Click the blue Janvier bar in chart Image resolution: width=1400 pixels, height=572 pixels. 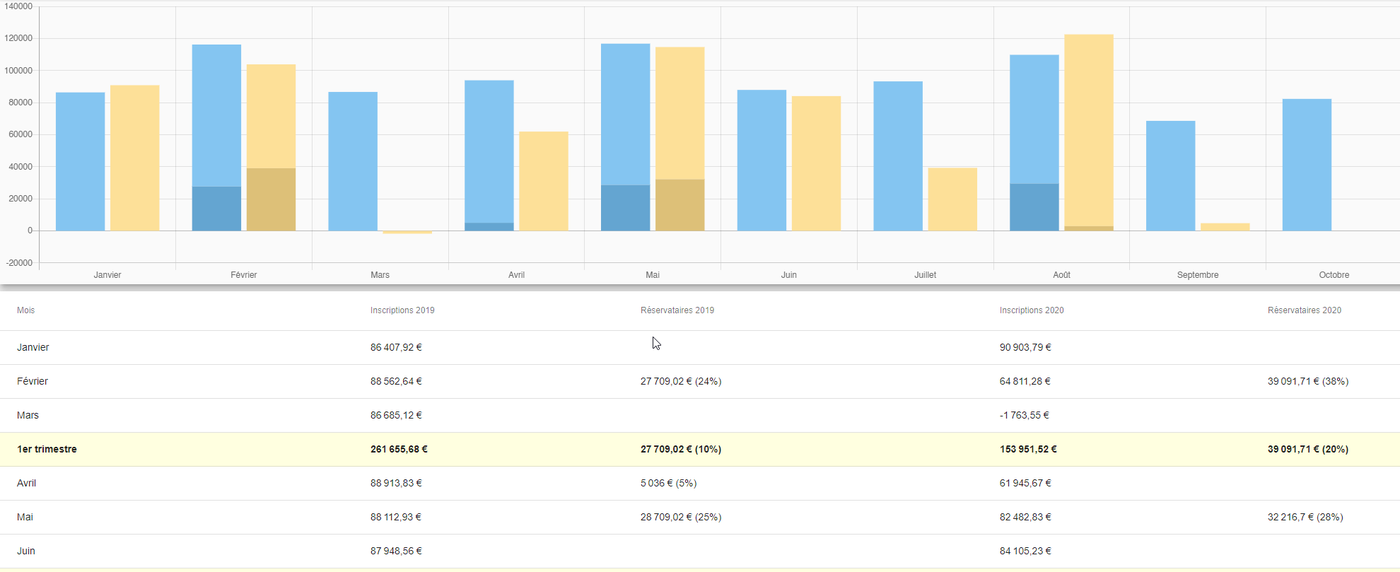click(x=80, y=161)
